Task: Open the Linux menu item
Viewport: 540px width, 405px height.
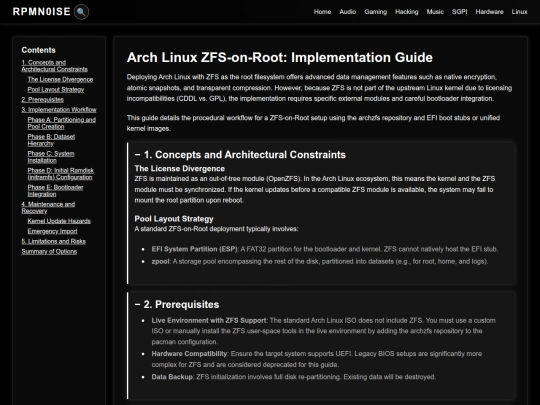Action: 519,12
